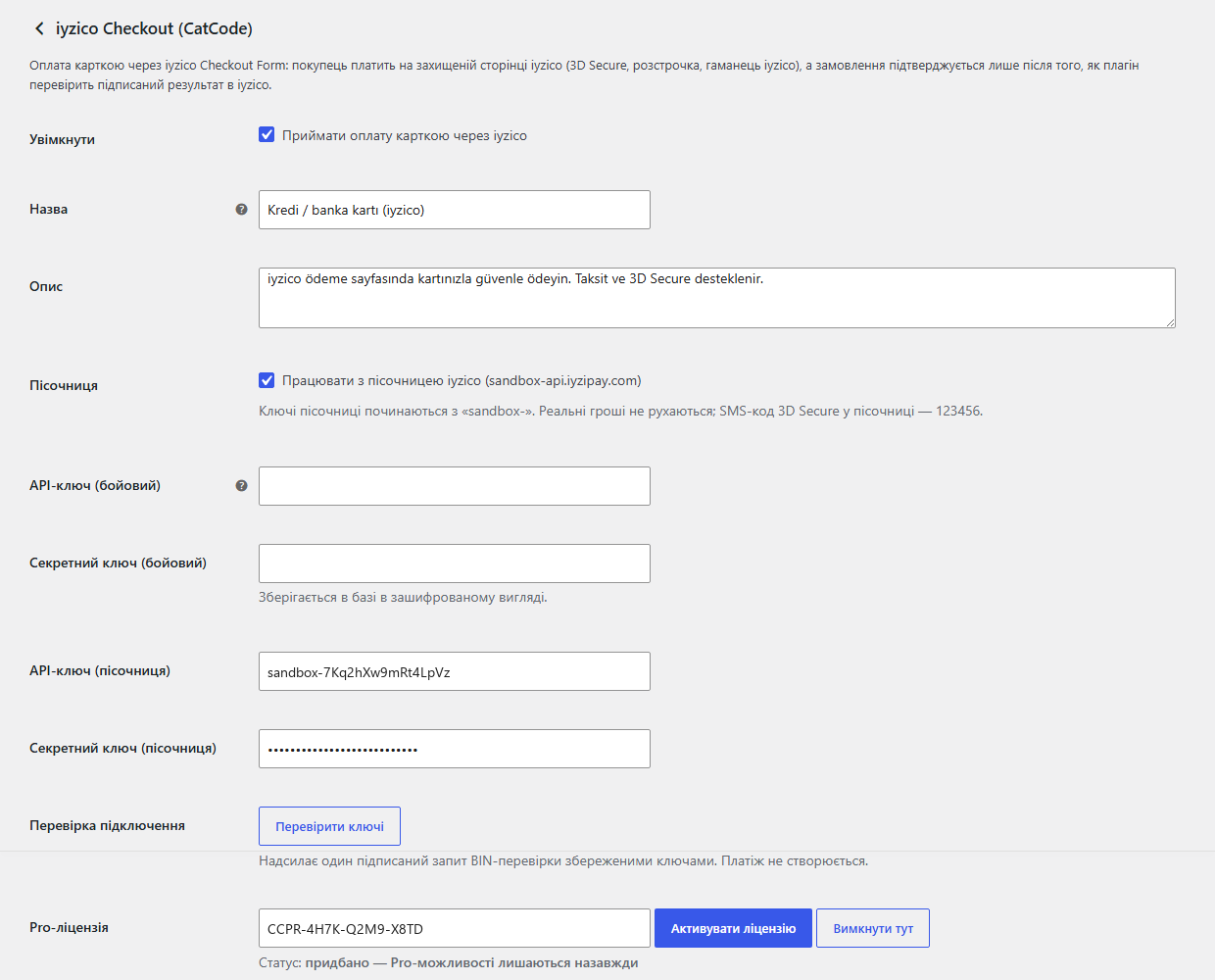Toggle the 'Приймати оплату карткою через iyzico' checkbox
Image resolution: width=1215 pixels, height=980 pixels.
click(x=267, y=135)
